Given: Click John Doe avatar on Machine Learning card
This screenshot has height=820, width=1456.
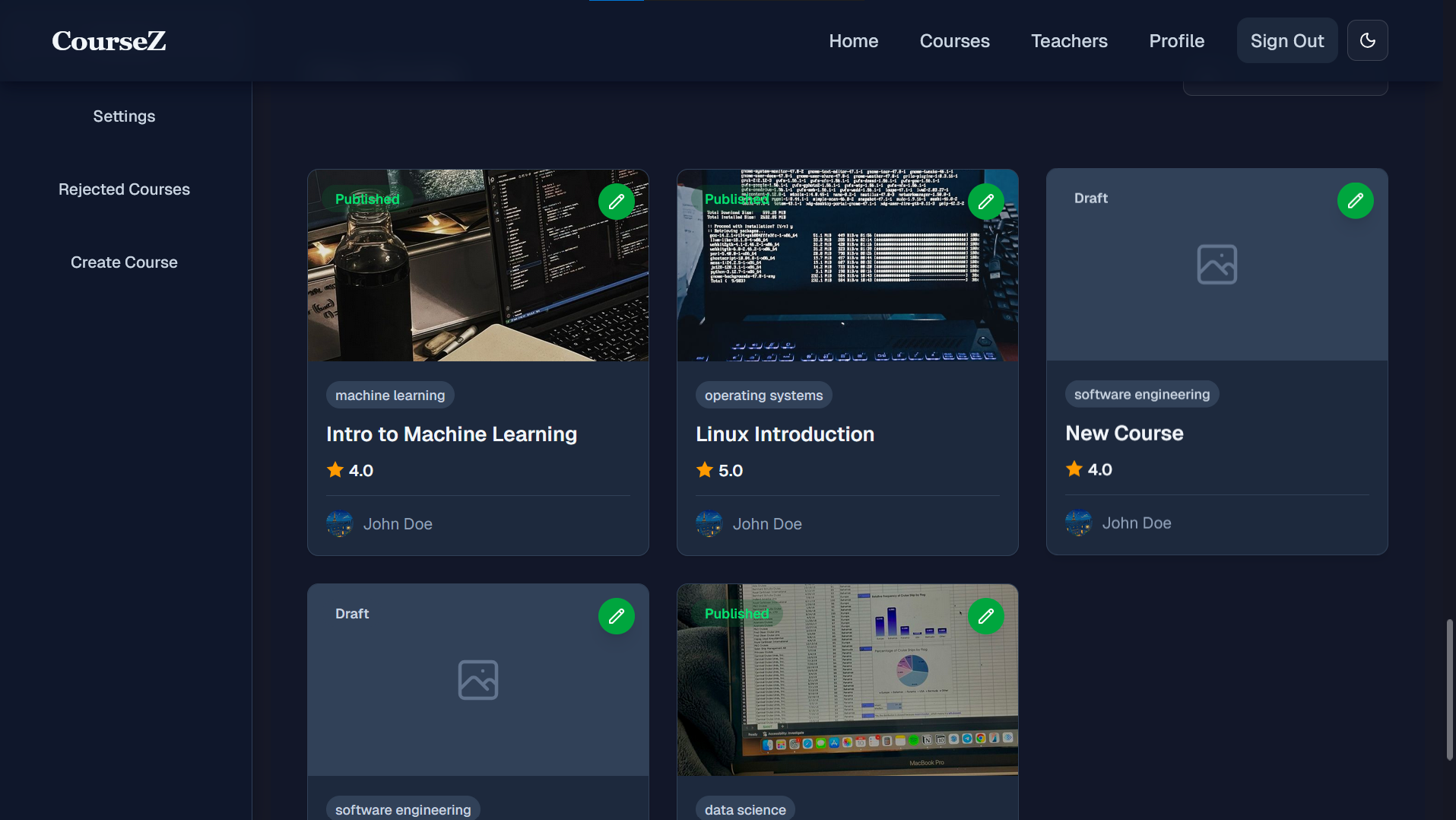Looking at the screenshot, I should tap(339, 524).
